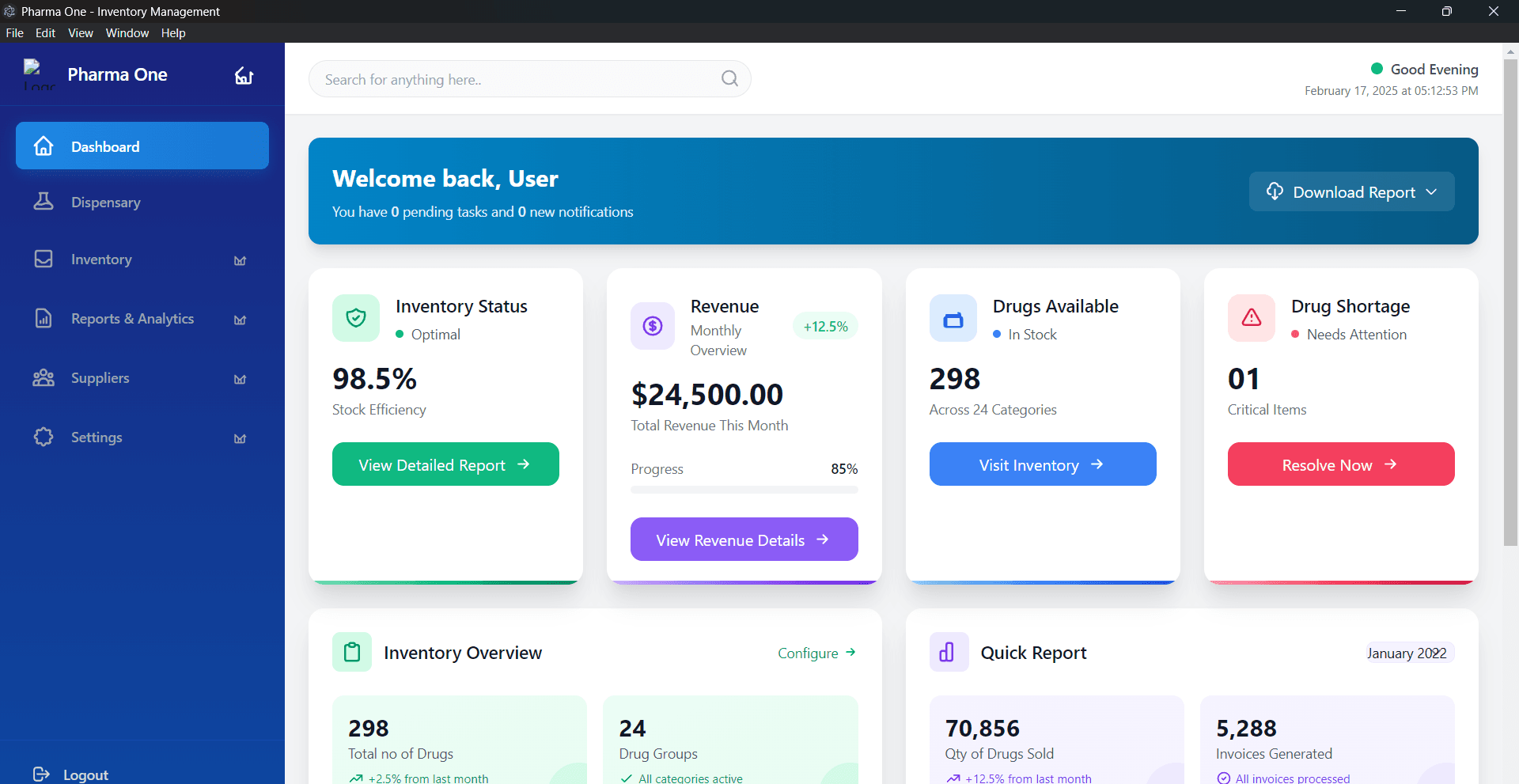This screenshot has width=1519, height=784.
Task: Click the Drugs Available box icon
Action: coord(953,318)
